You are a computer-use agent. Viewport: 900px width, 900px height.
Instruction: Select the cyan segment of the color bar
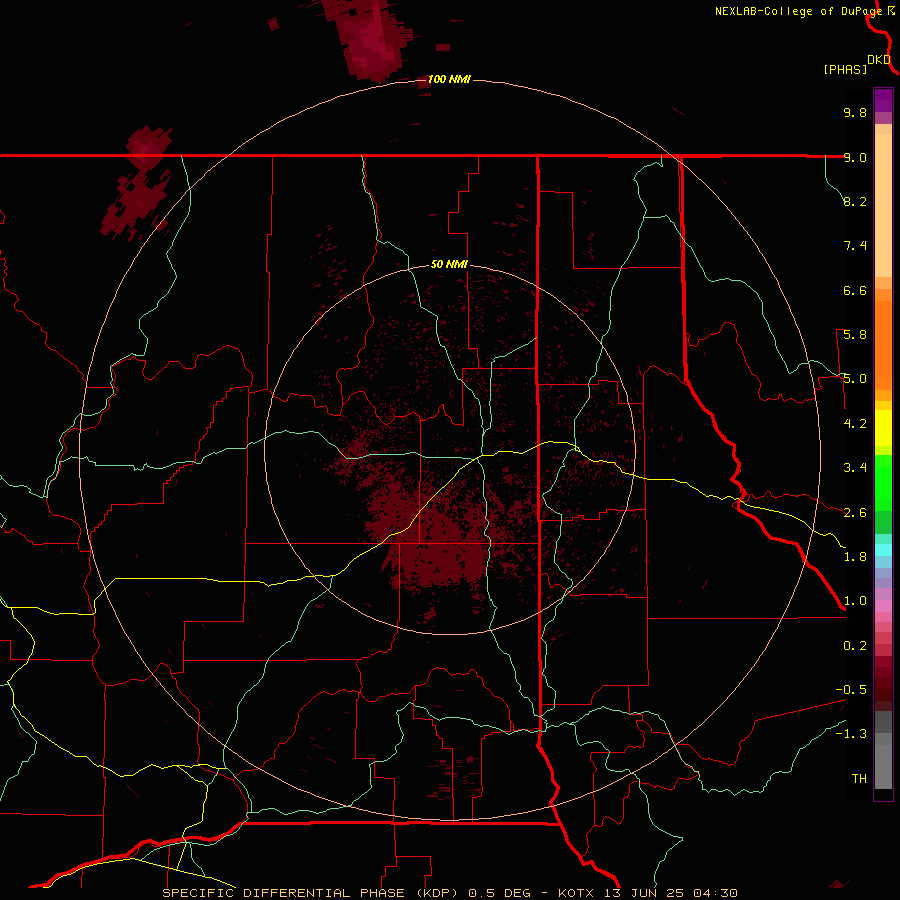[x=883, y=550]
